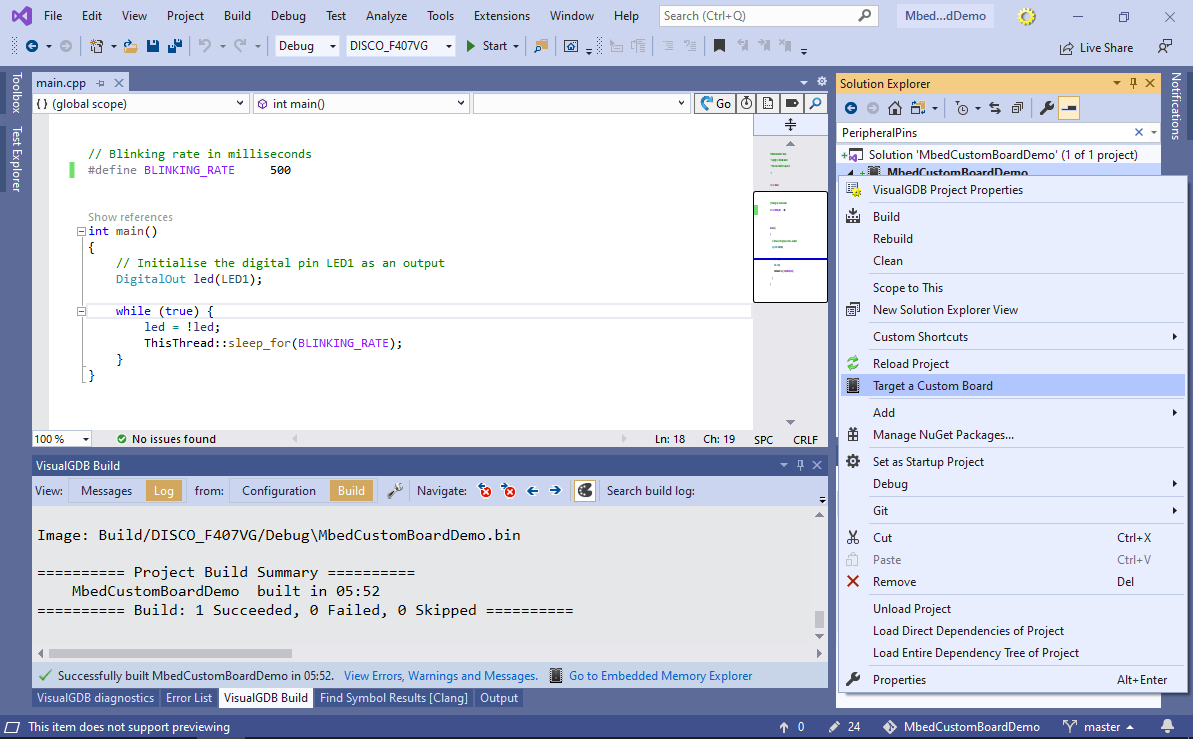Switch to VisualGDB diagnostics tab
Viewport: 1193px width, 739px height.
(95, 698)
